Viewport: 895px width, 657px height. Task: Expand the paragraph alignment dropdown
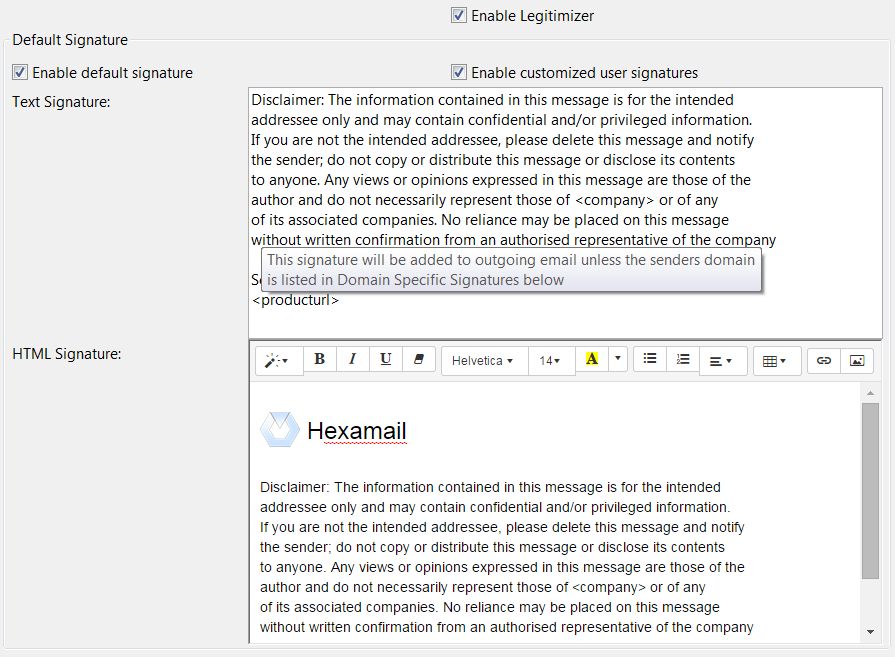721,361
